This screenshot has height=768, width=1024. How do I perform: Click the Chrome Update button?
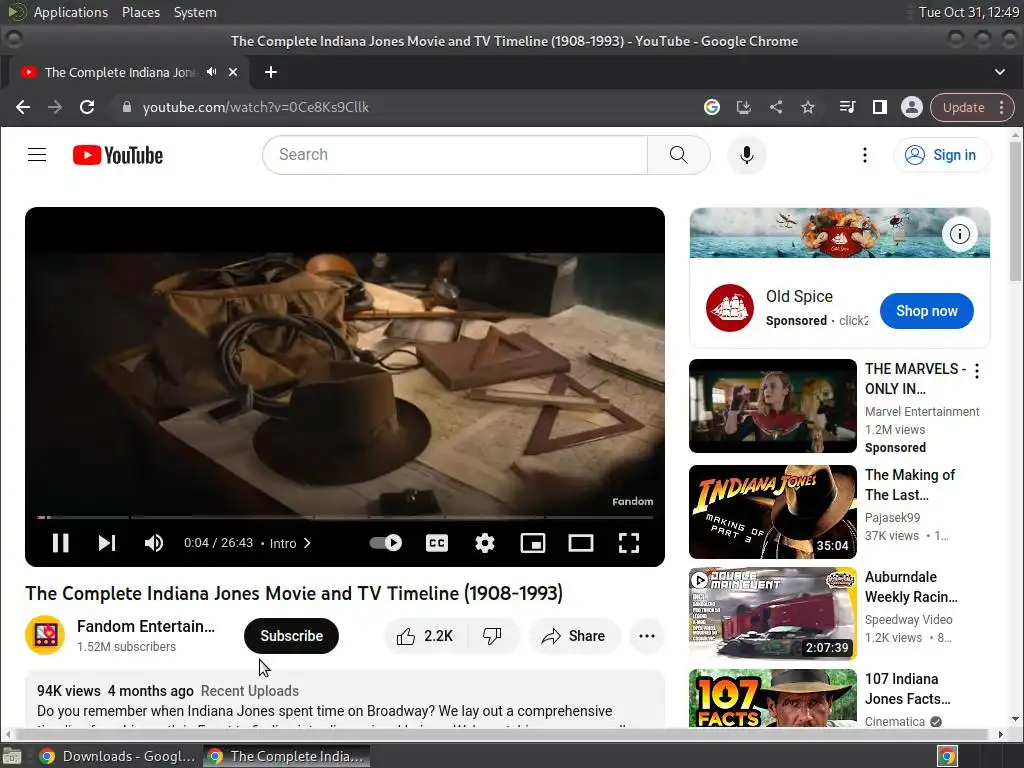click(x=963, y=107)
